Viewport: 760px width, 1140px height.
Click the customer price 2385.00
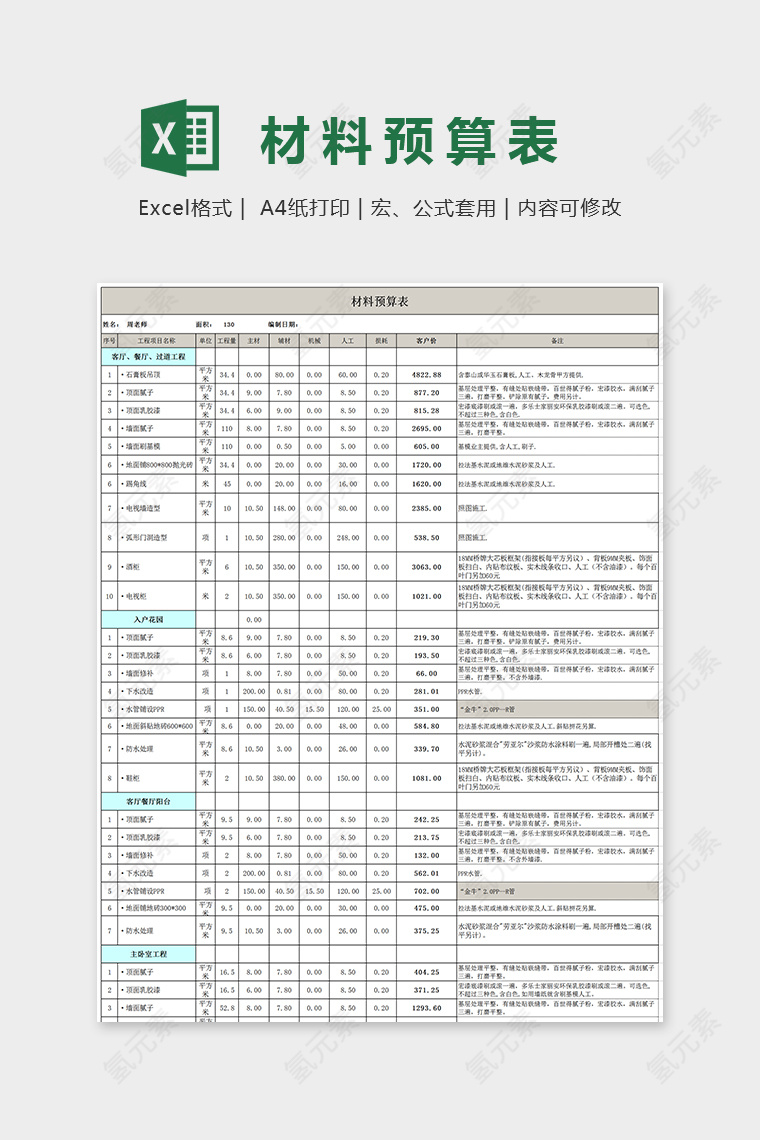coord(426,508)
